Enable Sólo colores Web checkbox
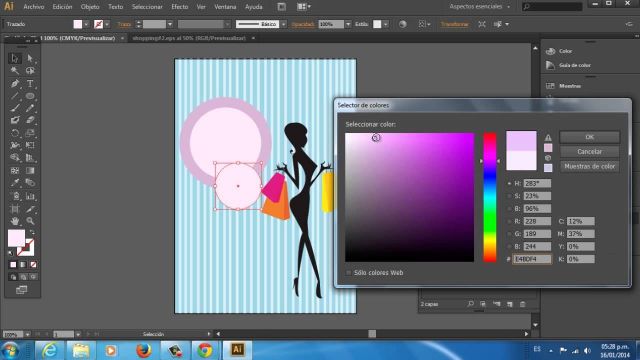 [349, 273]
